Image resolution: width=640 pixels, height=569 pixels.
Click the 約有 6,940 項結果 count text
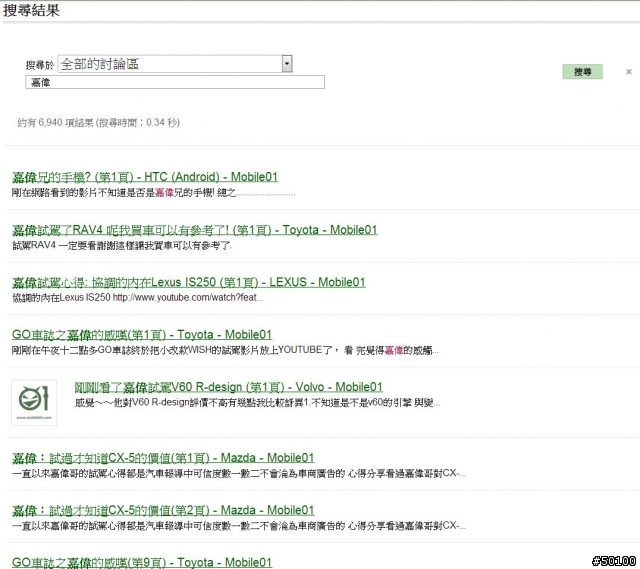[x=98, y=122]
